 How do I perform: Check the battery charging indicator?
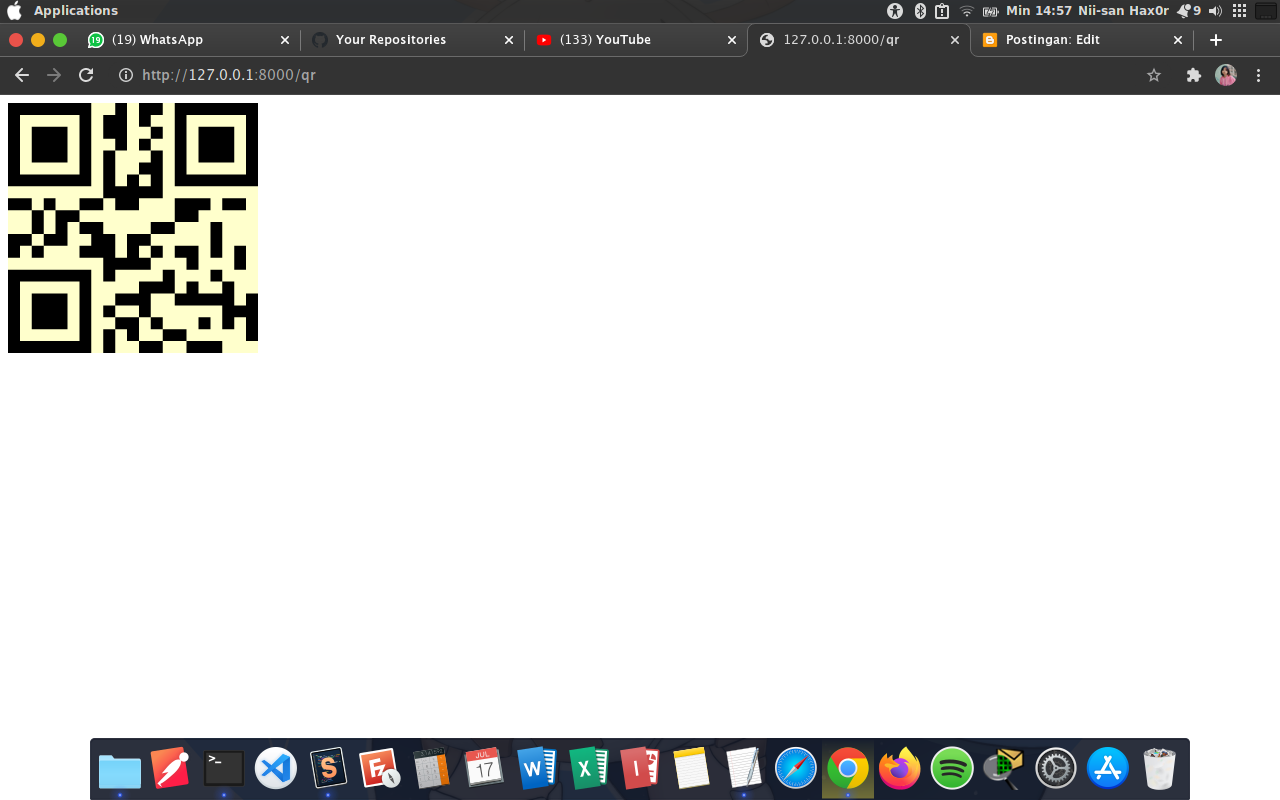tap(991, 11)
